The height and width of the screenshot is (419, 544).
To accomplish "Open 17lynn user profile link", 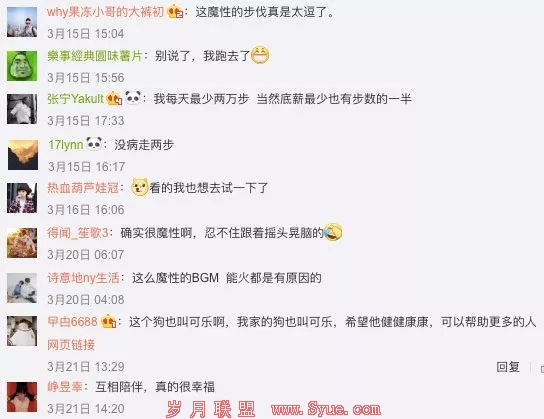I will (66, 145).
